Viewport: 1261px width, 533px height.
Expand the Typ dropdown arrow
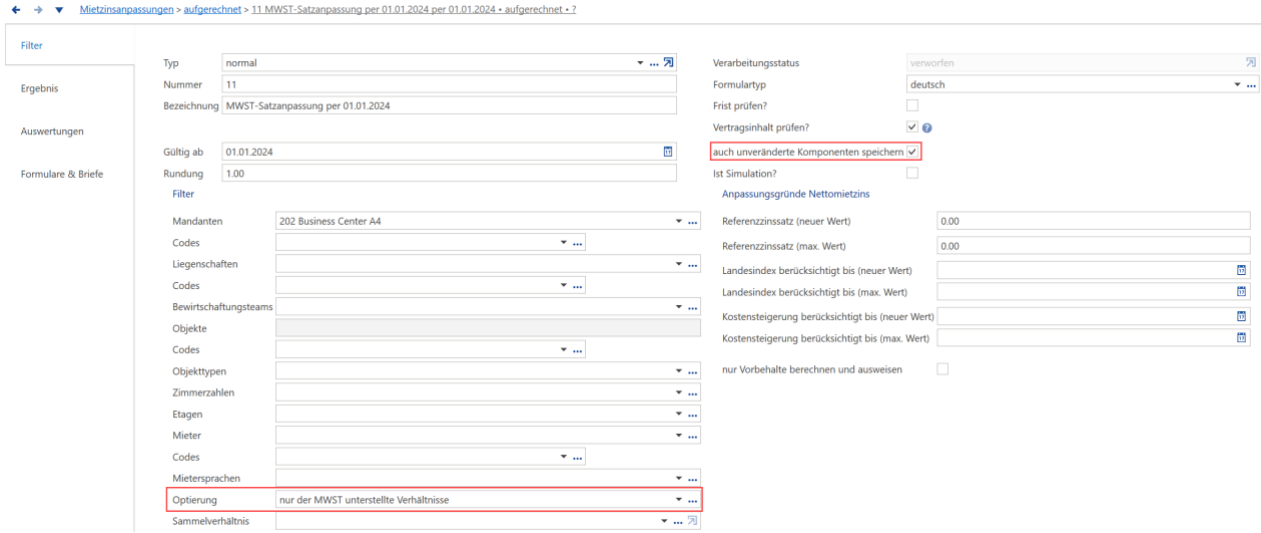[641, 64]
